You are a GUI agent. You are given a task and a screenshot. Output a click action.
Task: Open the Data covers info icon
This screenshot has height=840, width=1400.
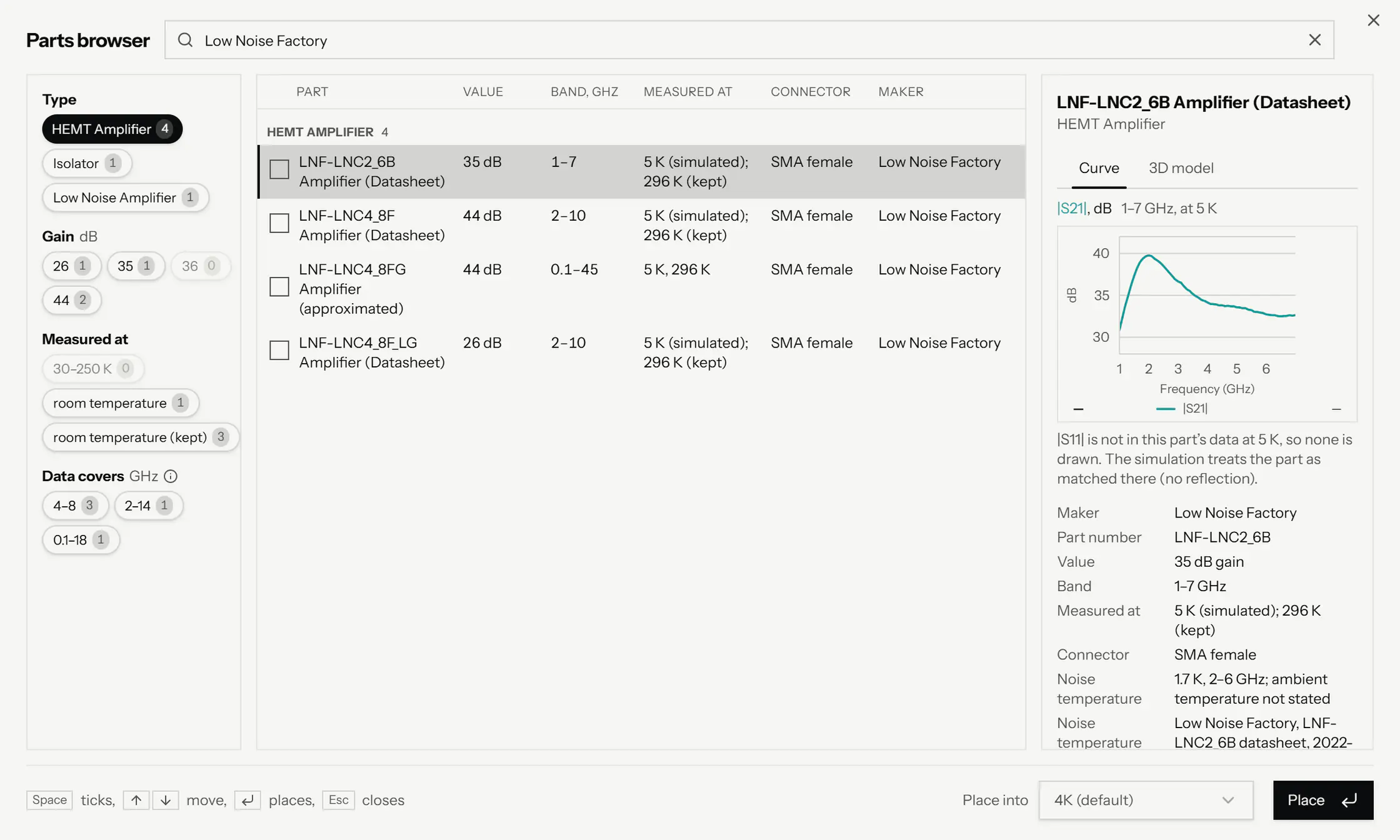point(171,476)
